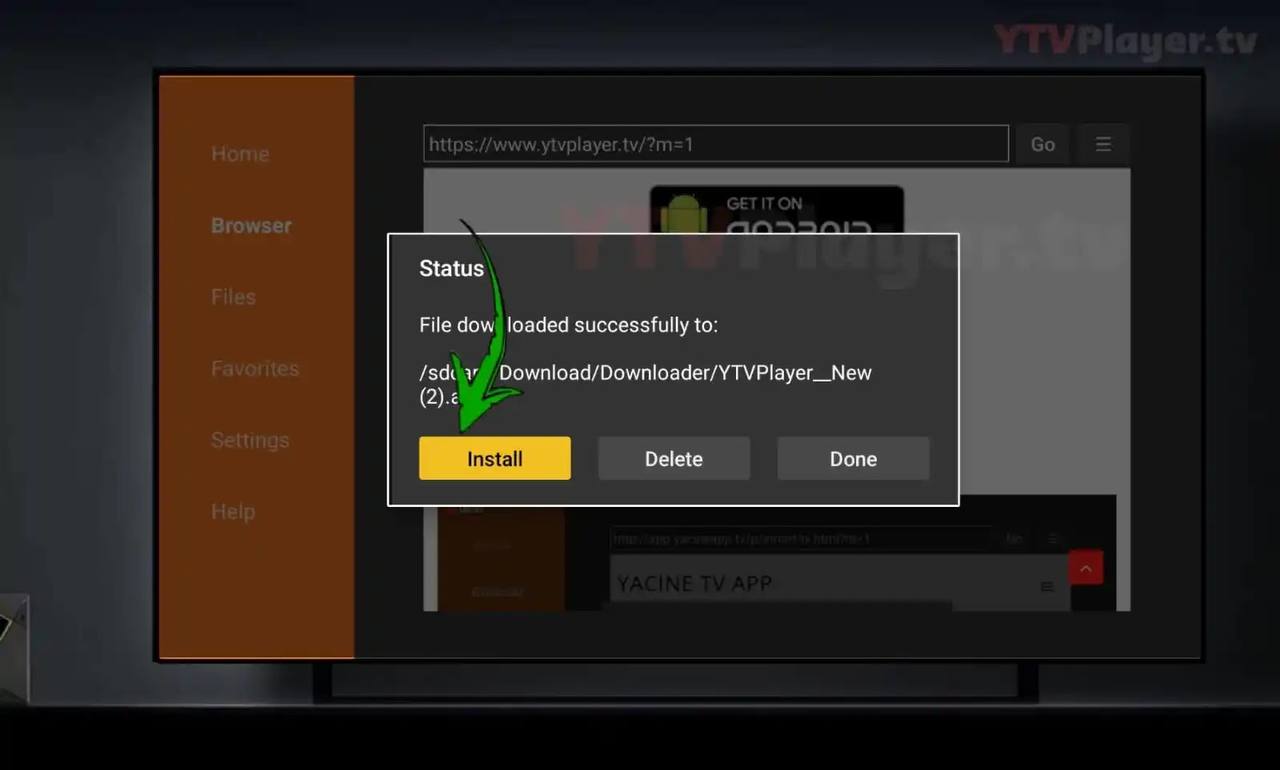Open the Files section
Image resolution: width=1280 pixels, height=770 pixels.
coord(233,297)
